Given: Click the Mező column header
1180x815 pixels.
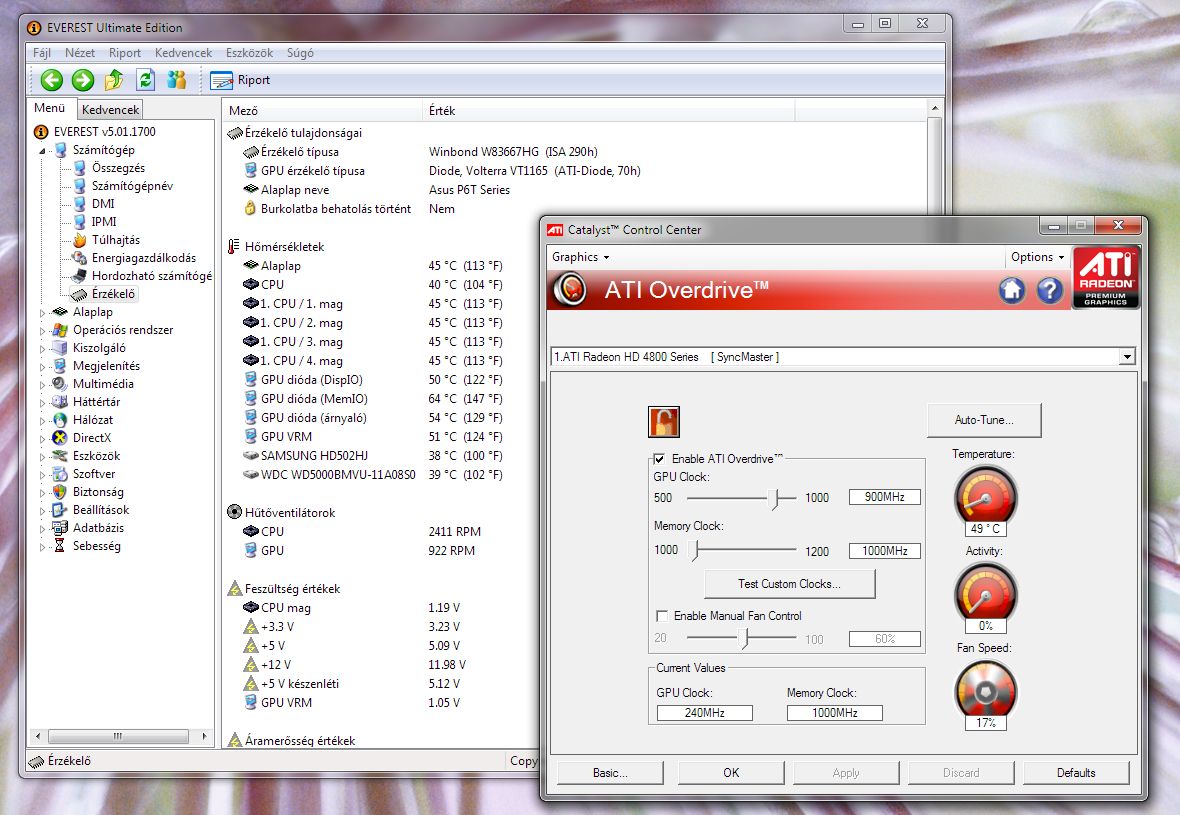Looking at the screenshot, I should coord(322,111).
